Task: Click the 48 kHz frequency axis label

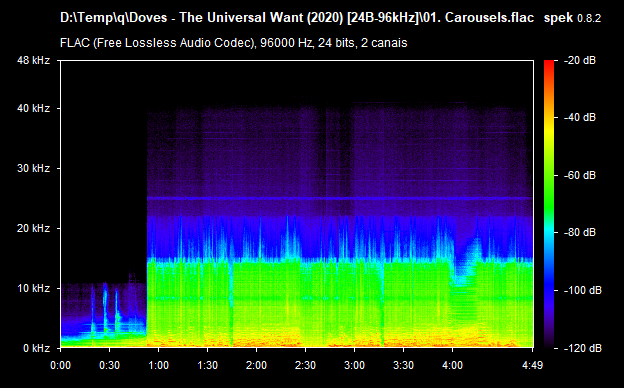Action: (33, 60)
